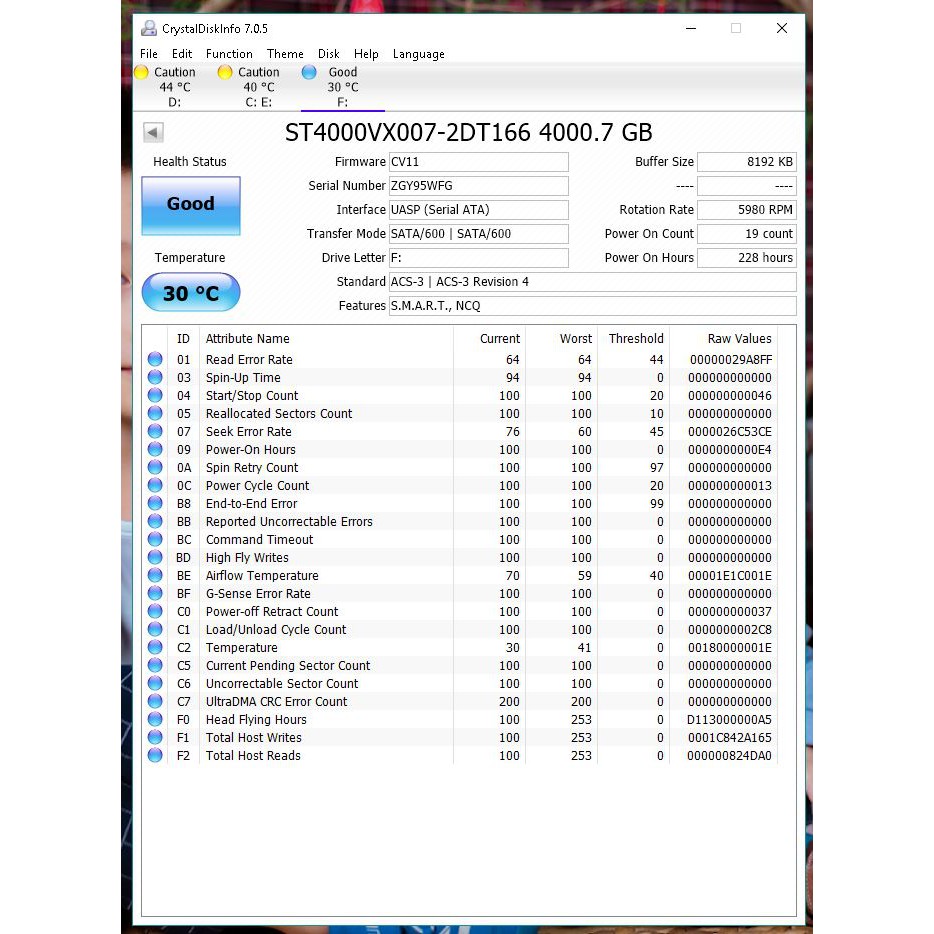Open the Function menu

(229, 54)
